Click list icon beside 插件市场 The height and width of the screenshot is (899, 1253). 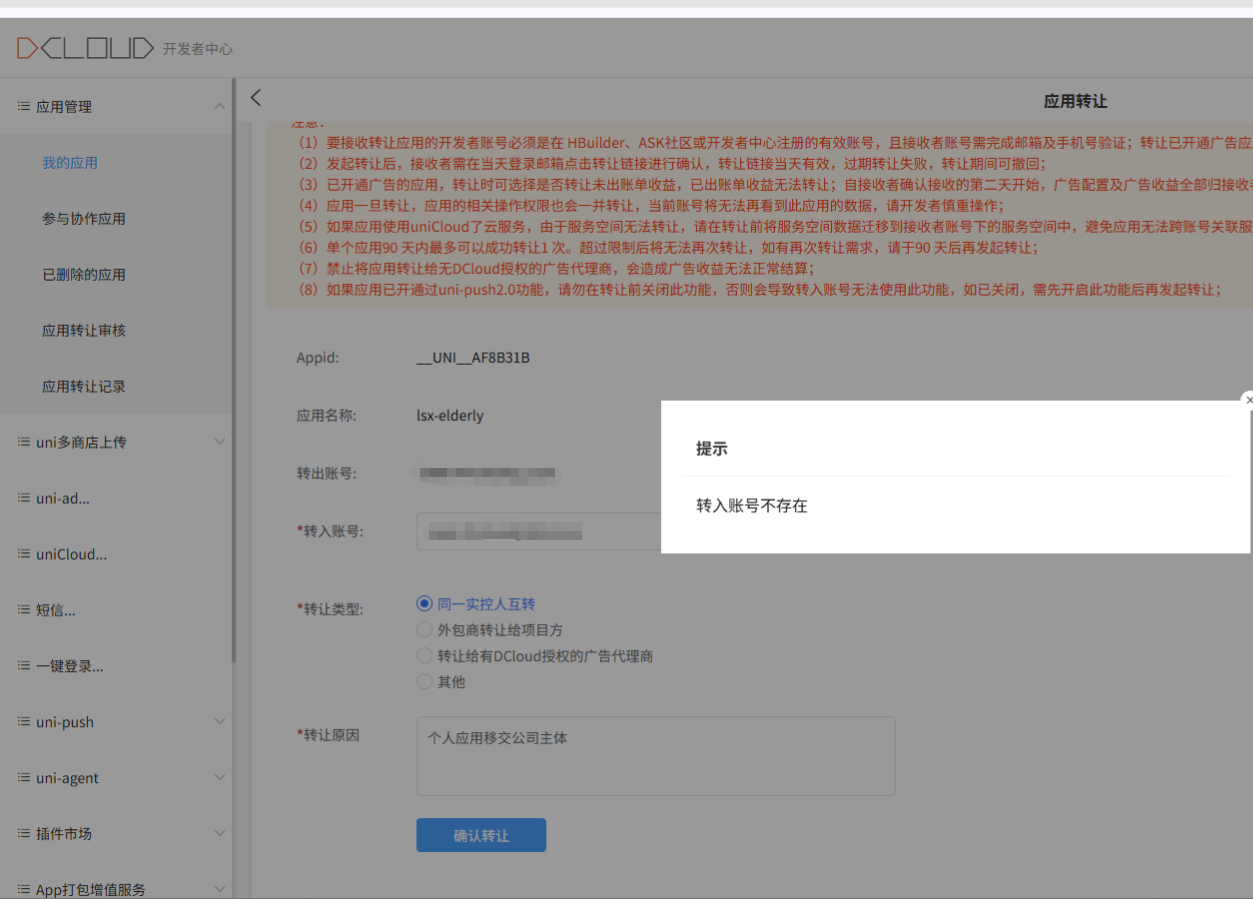click(x=24, y=834)
